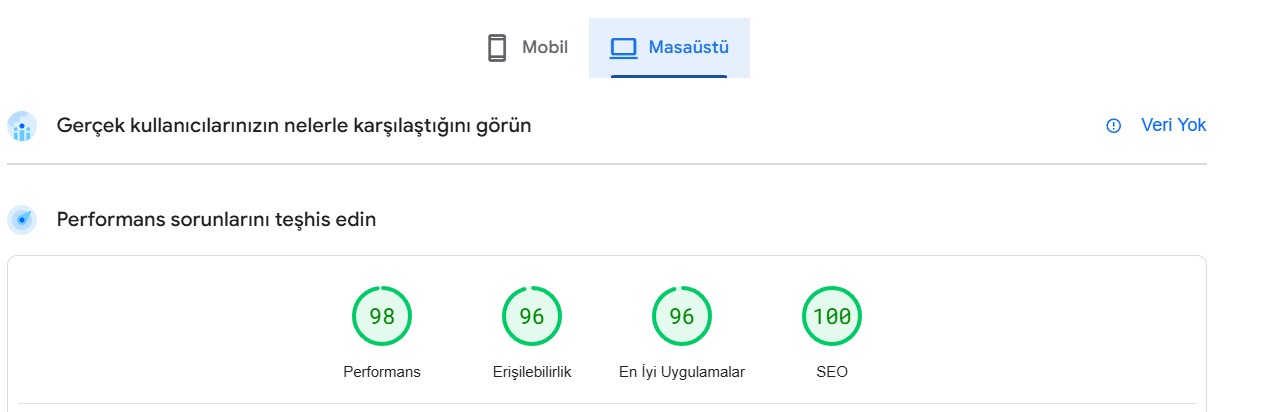Click the "Gerçek kullanıcılarınızın nelerle karşılaştığını görün" heading
The image size is (1286, 412).
(294, 126)
